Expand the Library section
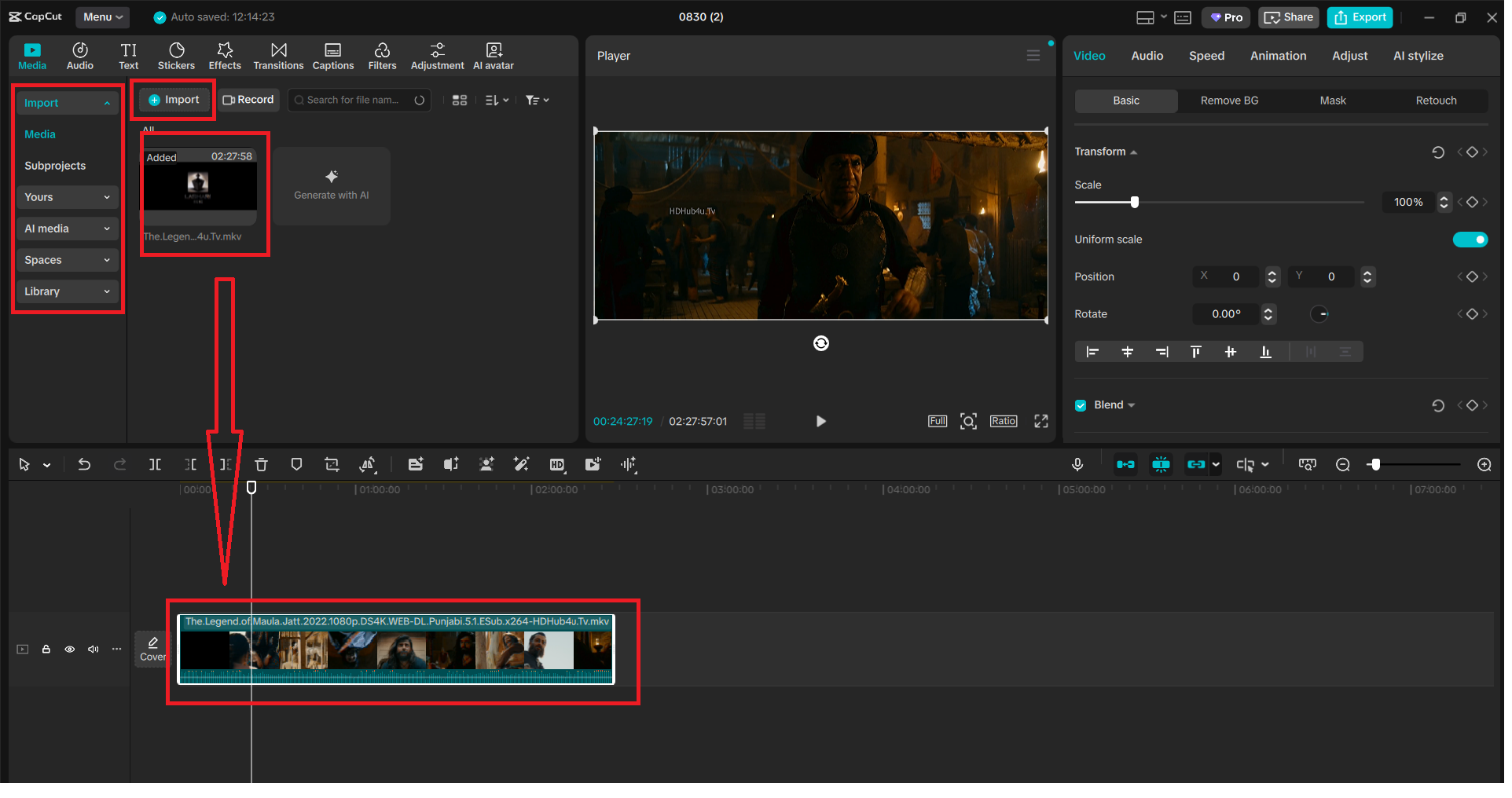The height and width of the screenshot is (798, 1512). (x=67, y=292)
